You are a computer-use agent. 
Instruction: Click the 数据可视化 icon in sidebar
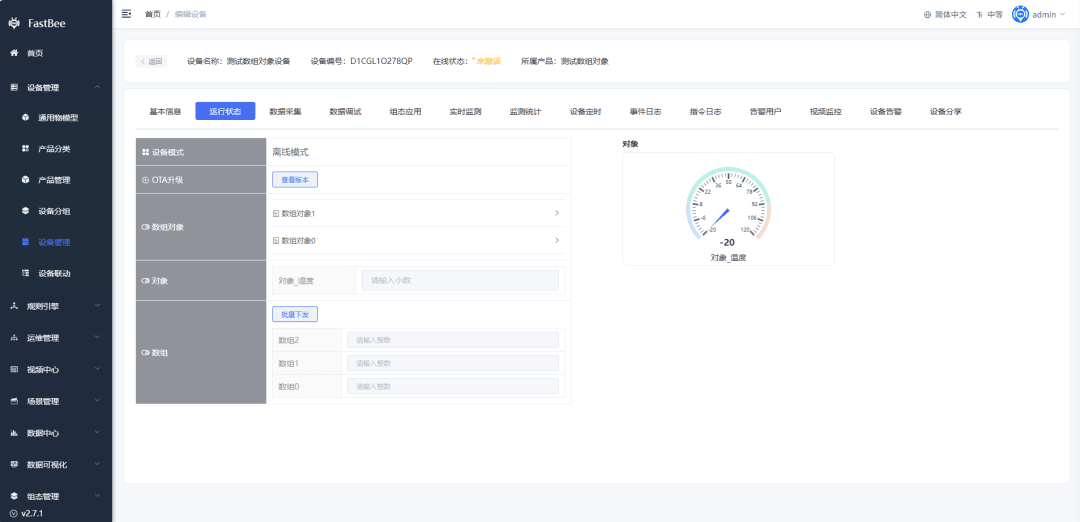[14, 464]
